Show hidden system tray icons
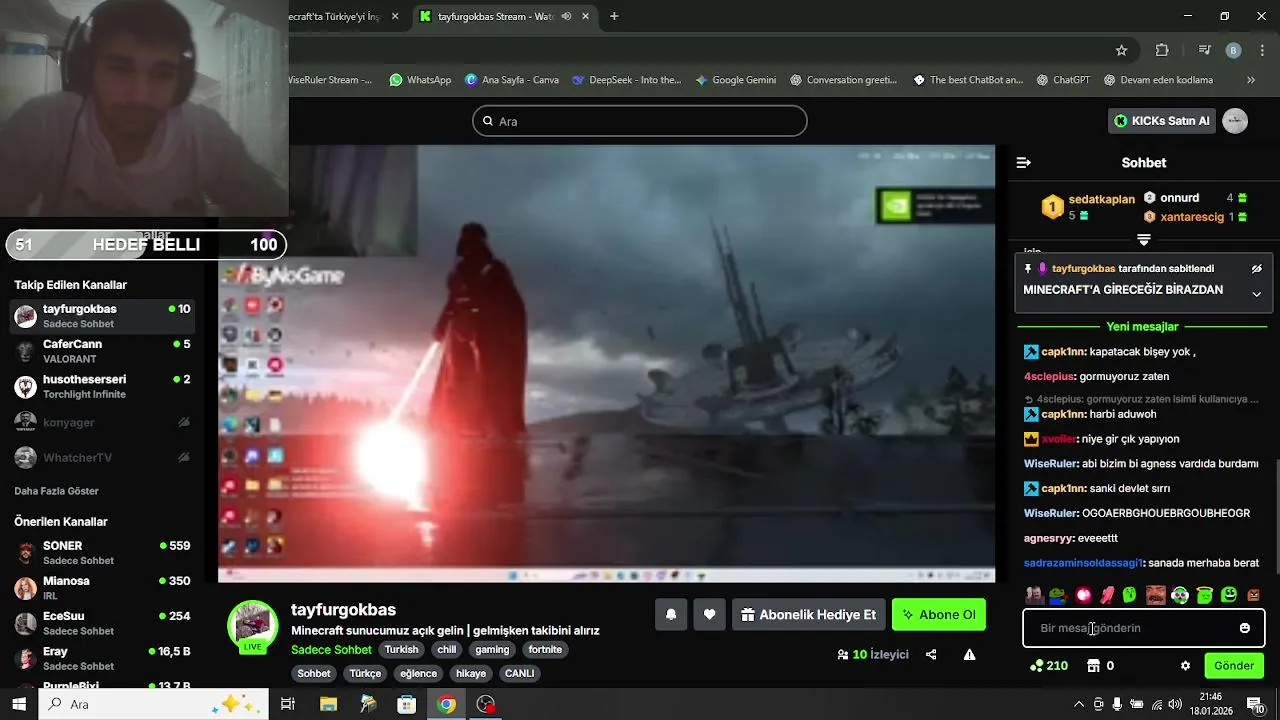 pyautogui.click(x=1079, y=704)
